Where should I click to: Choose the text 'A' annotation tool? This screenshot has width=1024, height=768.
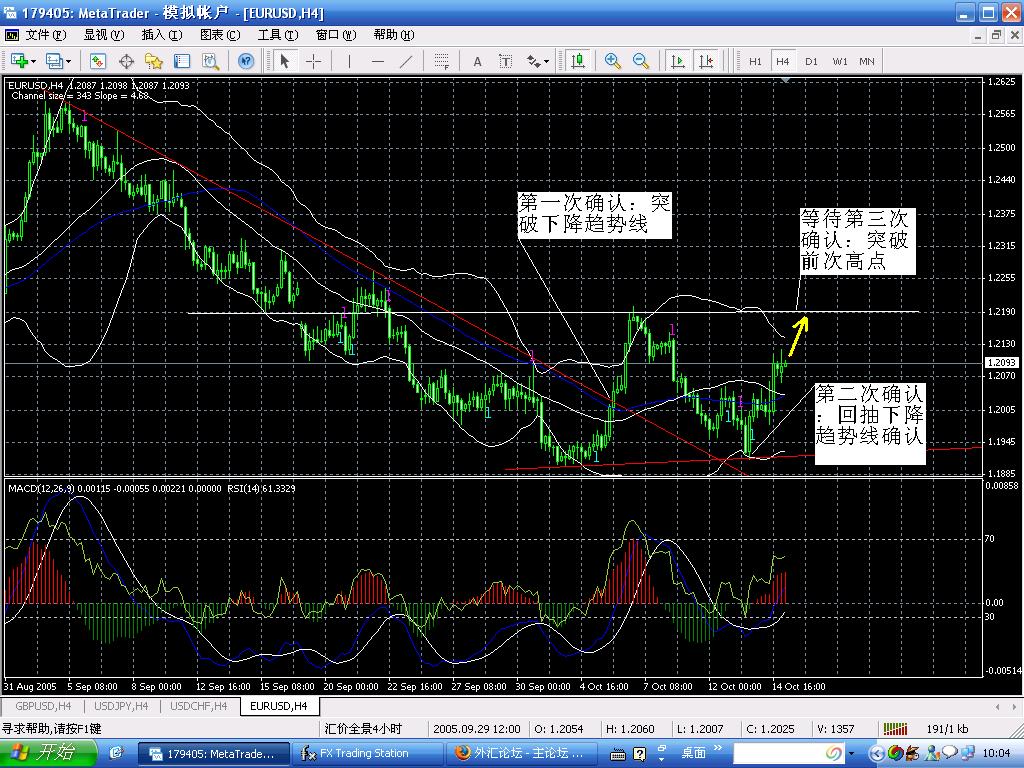coord(477,61)
